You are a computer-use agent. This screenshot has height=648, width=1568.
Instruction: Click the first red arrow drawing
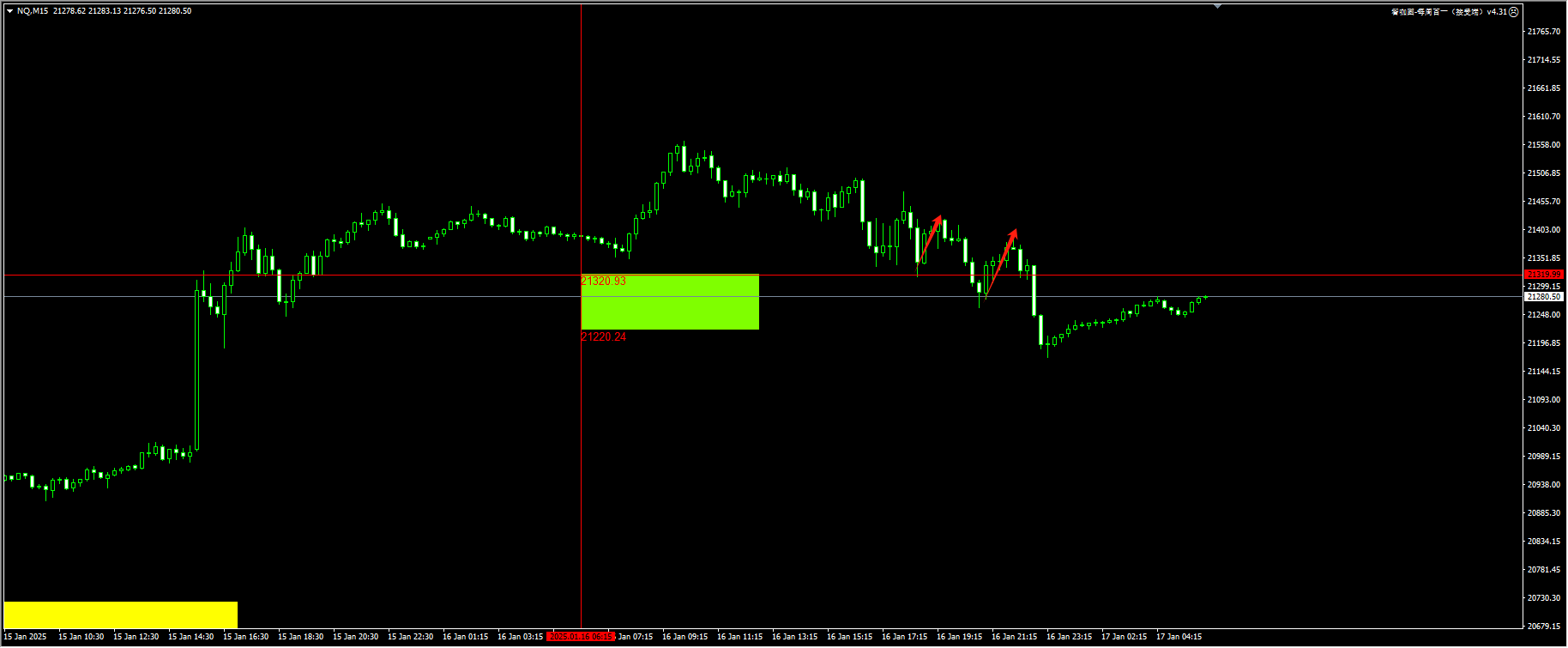[x=930, y=238]
